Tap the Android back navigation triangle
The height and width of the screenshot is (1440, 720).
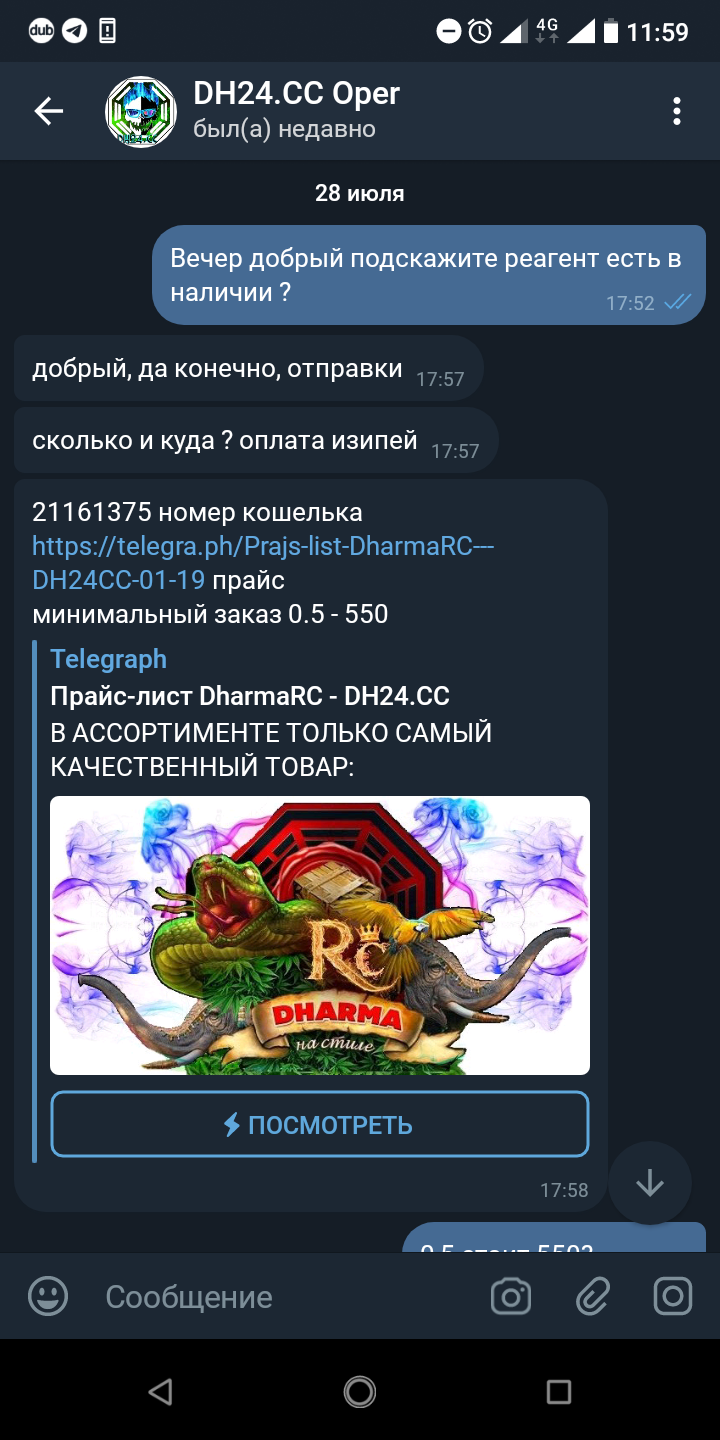click(x=160, y=1391)
